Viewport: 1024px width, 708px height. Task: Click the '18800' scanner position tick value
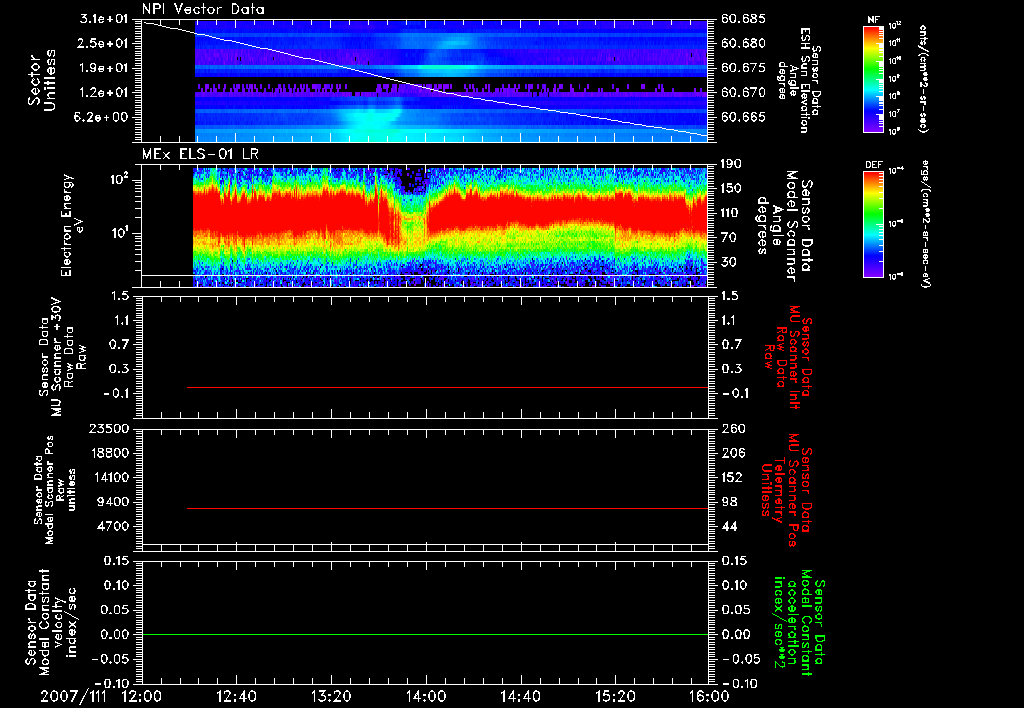[x=109, y=453]
